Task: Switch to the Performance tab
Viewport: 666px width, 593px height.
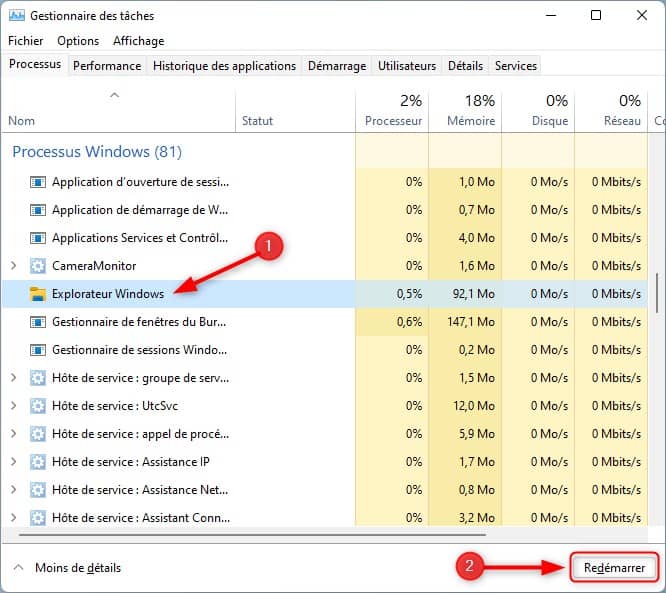Action: (x=107, y=66)
